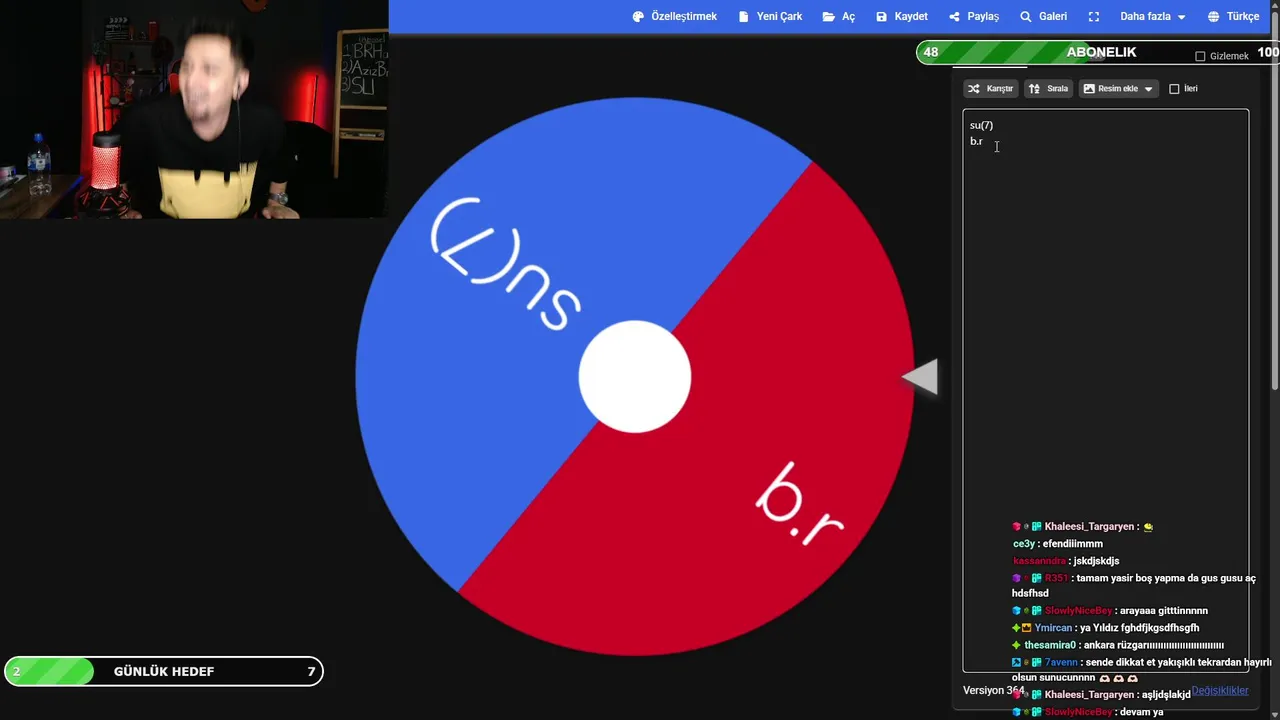Click the wheel pointer arrow
The image size is (1280, 720).
pyautogui.click(x=920, y=377)
